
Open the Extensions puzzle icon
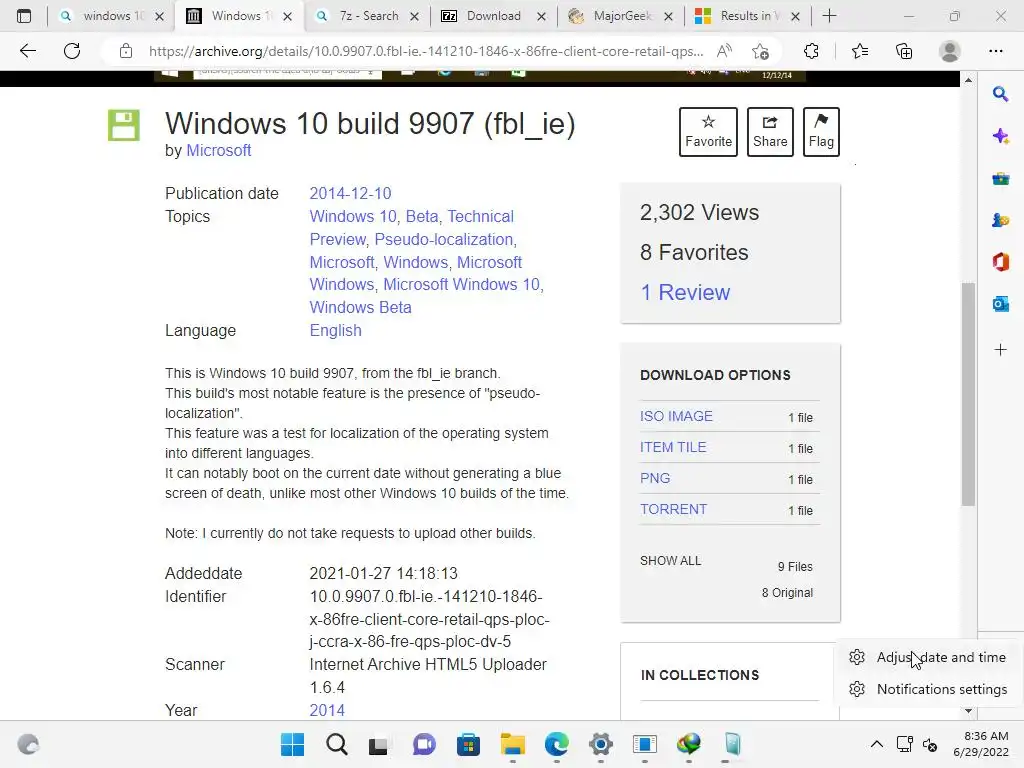click(x=811, y=51)
